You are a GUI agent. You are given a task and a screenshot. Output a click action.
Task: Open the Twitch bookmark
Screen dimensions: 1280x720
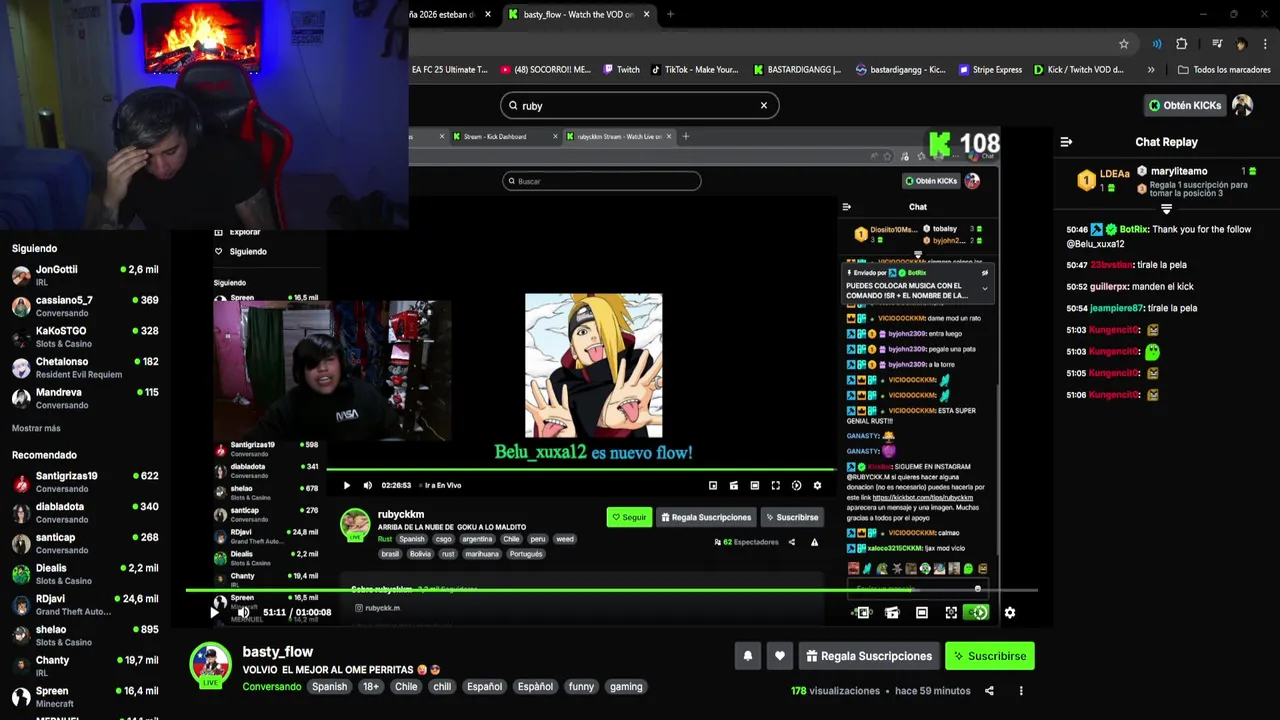coord(621,70)
